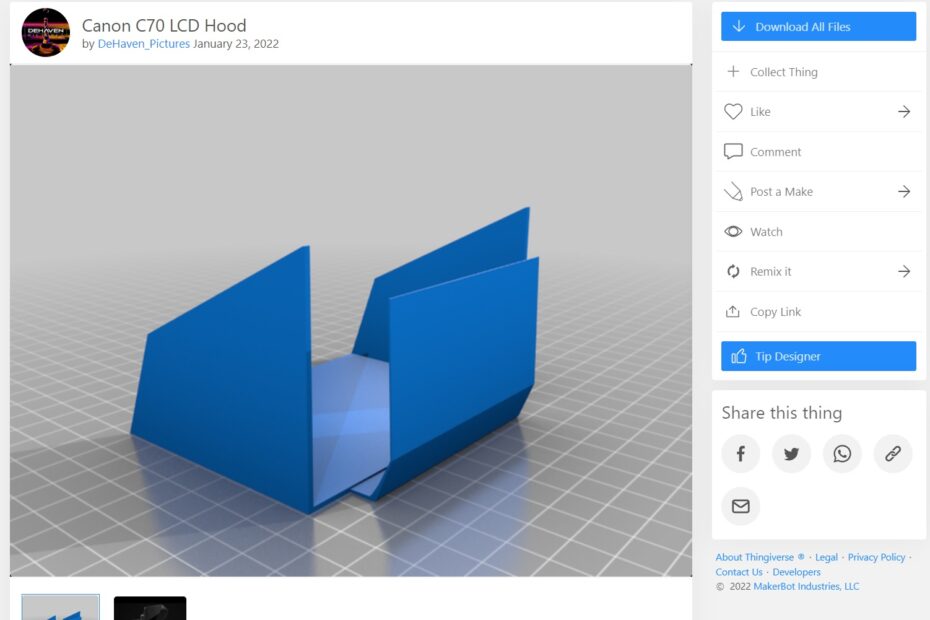The width and height of the screenshot is (930, 620).
Task: Click the speech bubble Comment icon
Action: [x=733, y=151]
